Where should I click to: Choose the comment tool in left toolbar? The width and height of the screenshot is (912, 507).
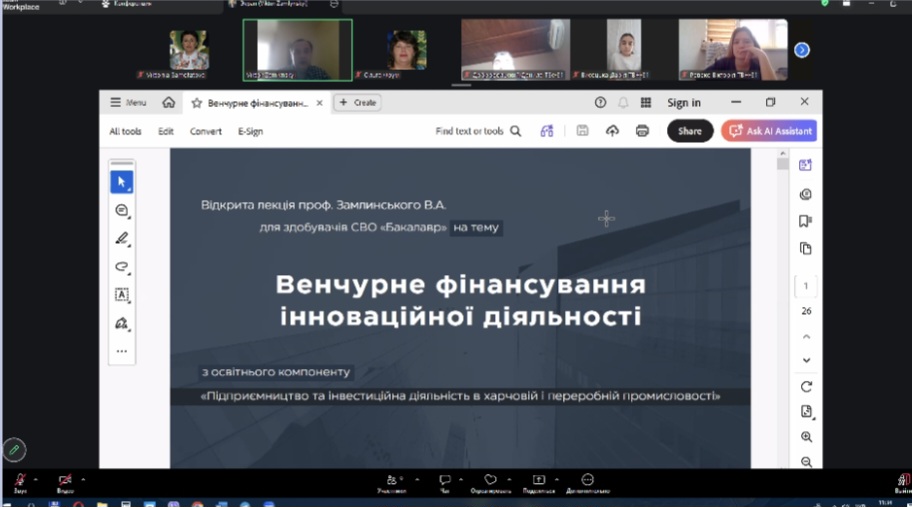tap(121, 211)
